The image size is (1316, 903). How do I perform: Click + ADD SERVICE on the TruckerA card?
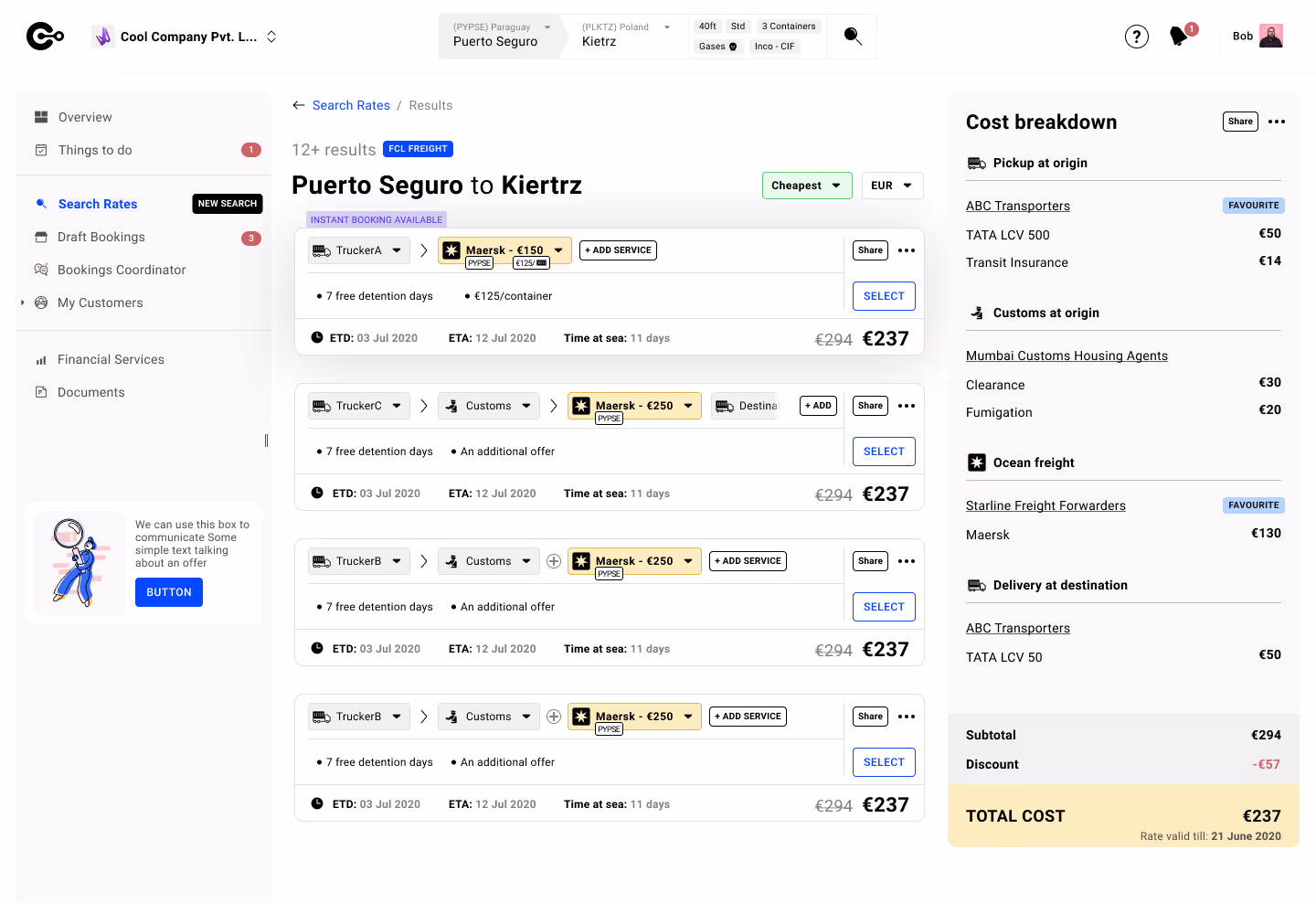tap(618, 250)
